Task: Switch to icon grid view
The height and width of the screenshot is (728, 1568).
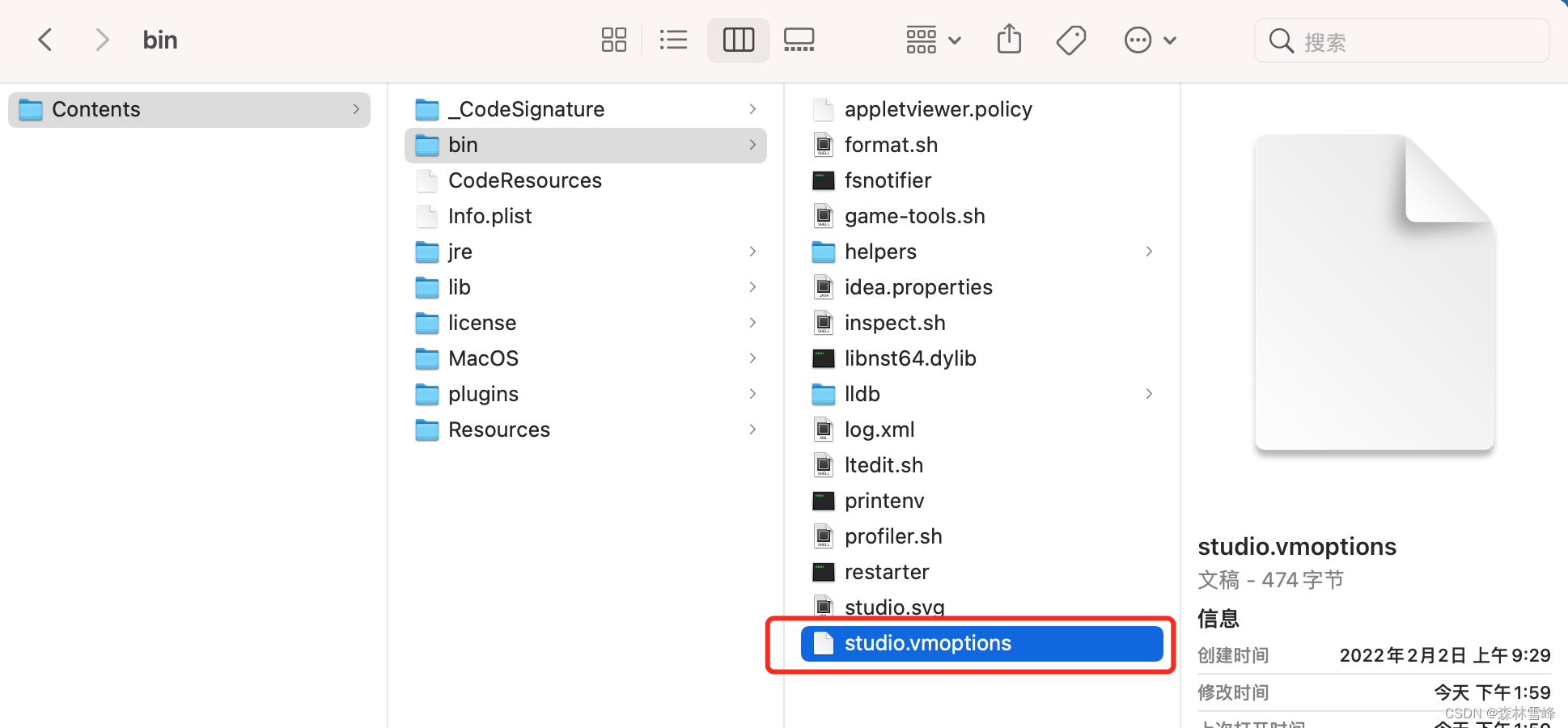Action: (613, 39)
